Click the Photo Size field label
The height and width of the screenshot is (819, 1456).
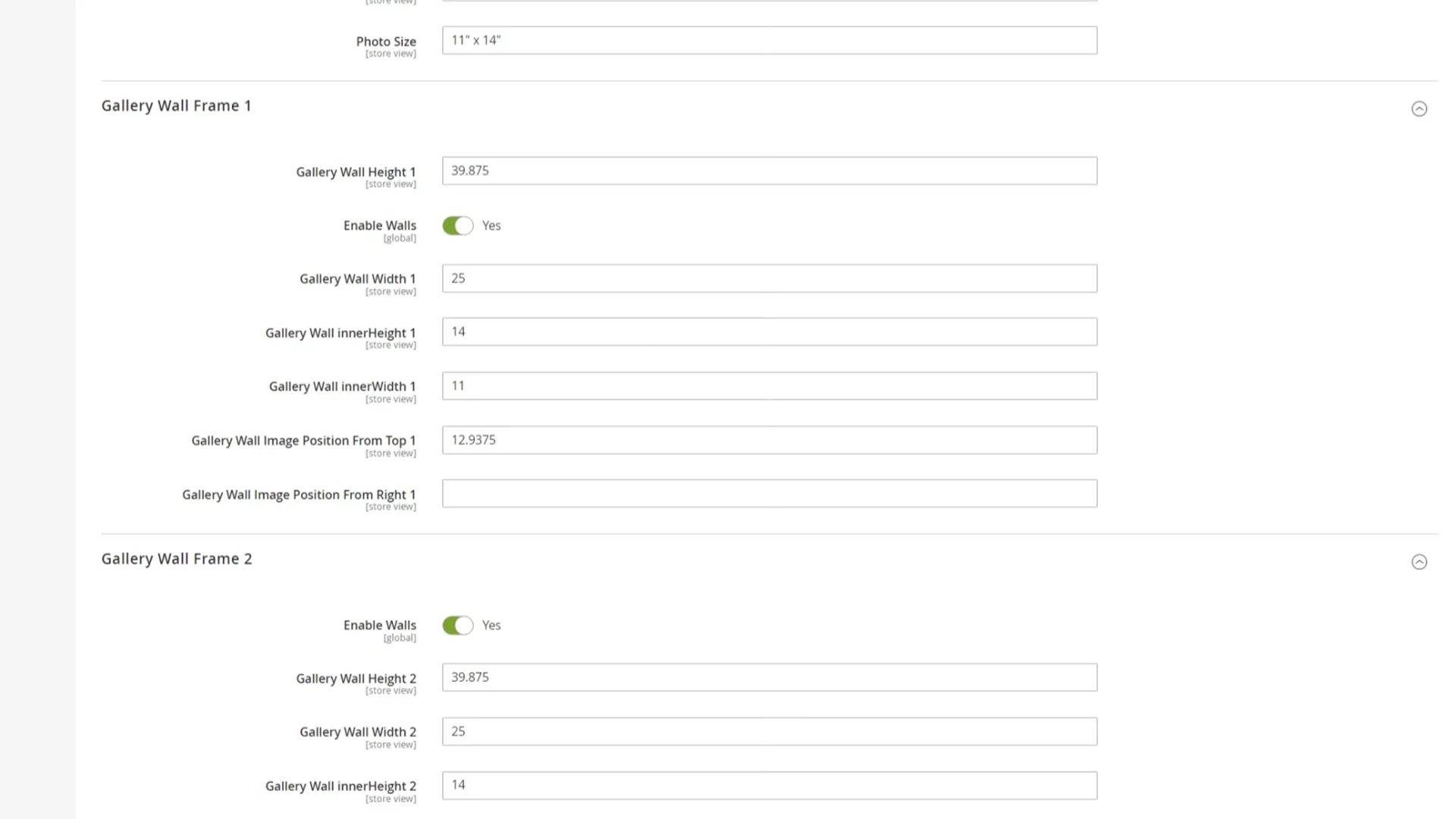[386, 42]
